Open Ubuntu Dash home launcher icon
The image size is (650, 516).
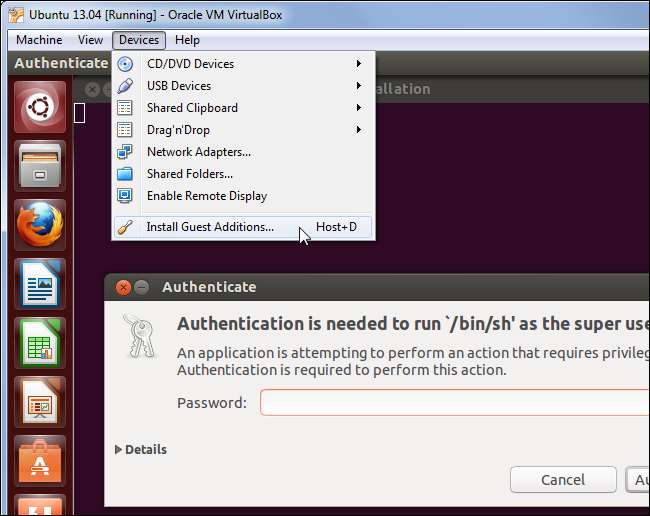[40, 106]
